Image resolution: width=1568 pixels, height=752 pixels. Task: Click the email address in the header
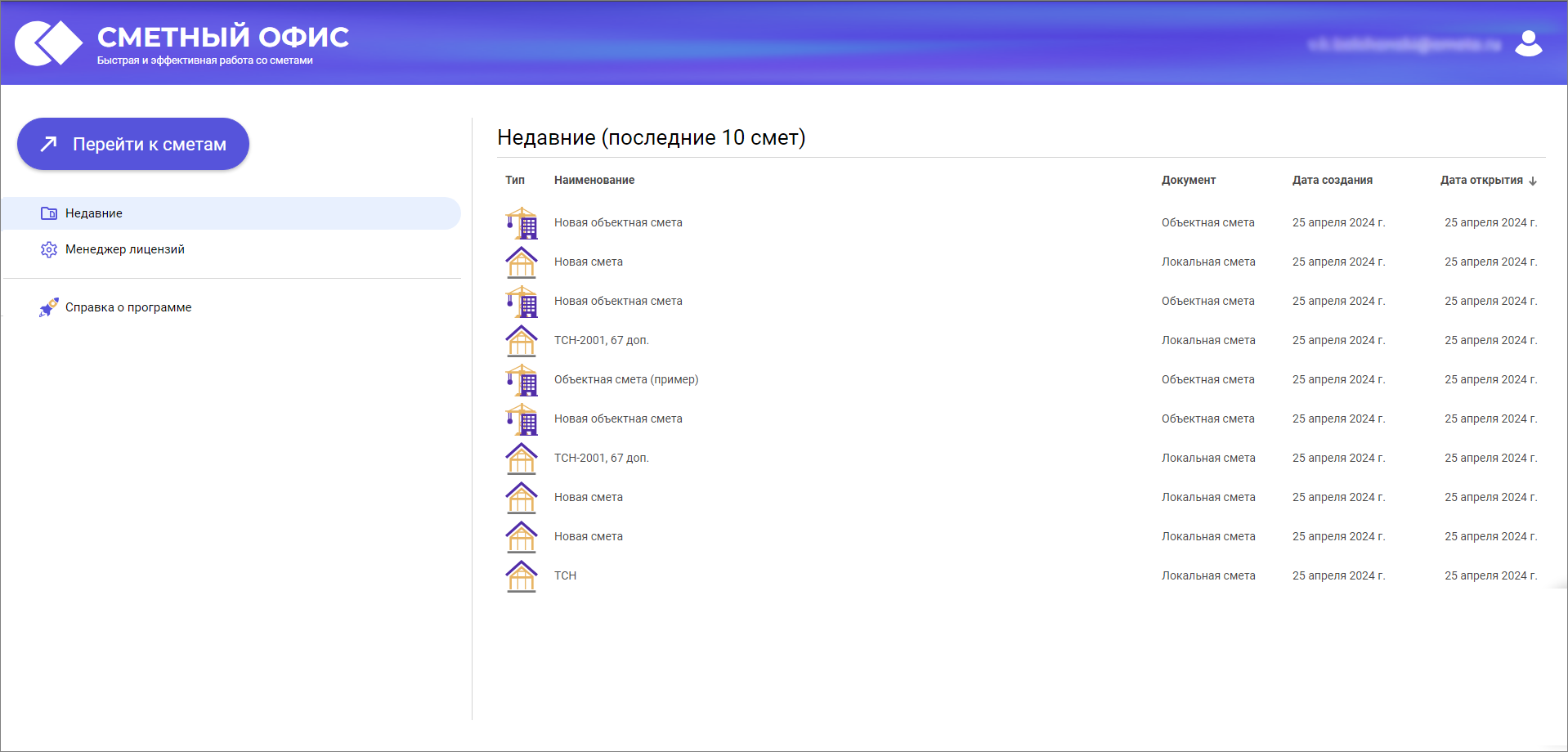coord(1404,45)
